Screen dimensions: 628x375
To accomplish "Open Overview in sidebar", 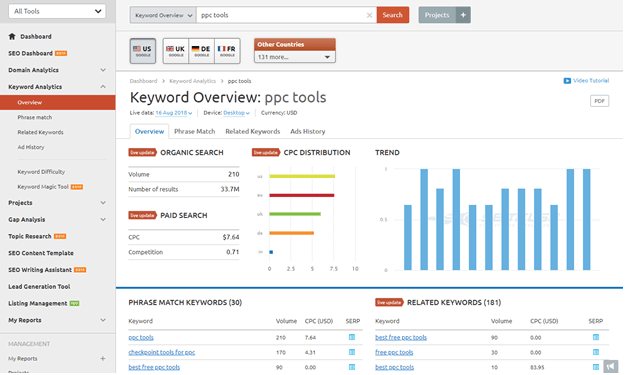I will [58, 103].
